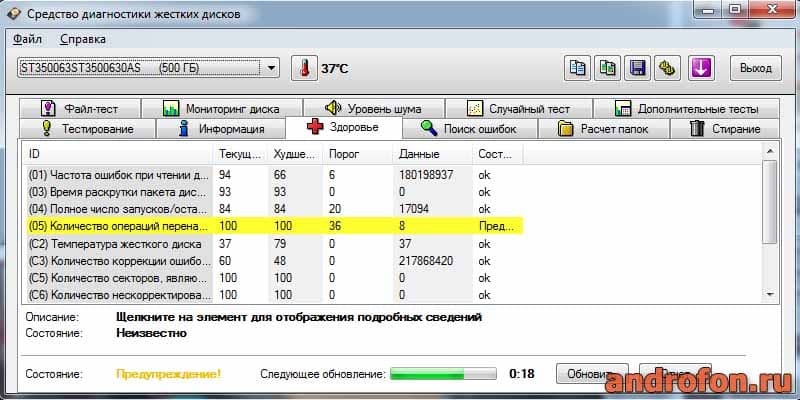This screenshot has width=800, height=400.
Task: Click the next update progress bar
Action: [x=443, y=374]
